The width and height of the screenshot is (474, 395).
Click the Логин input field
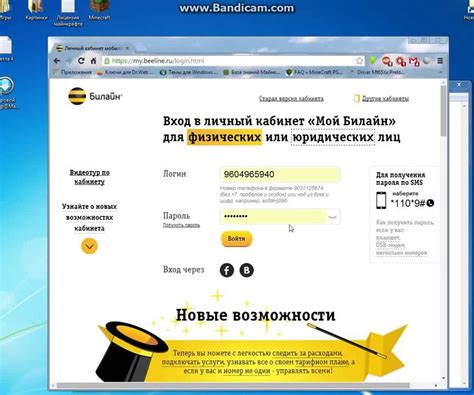point(280,174)
